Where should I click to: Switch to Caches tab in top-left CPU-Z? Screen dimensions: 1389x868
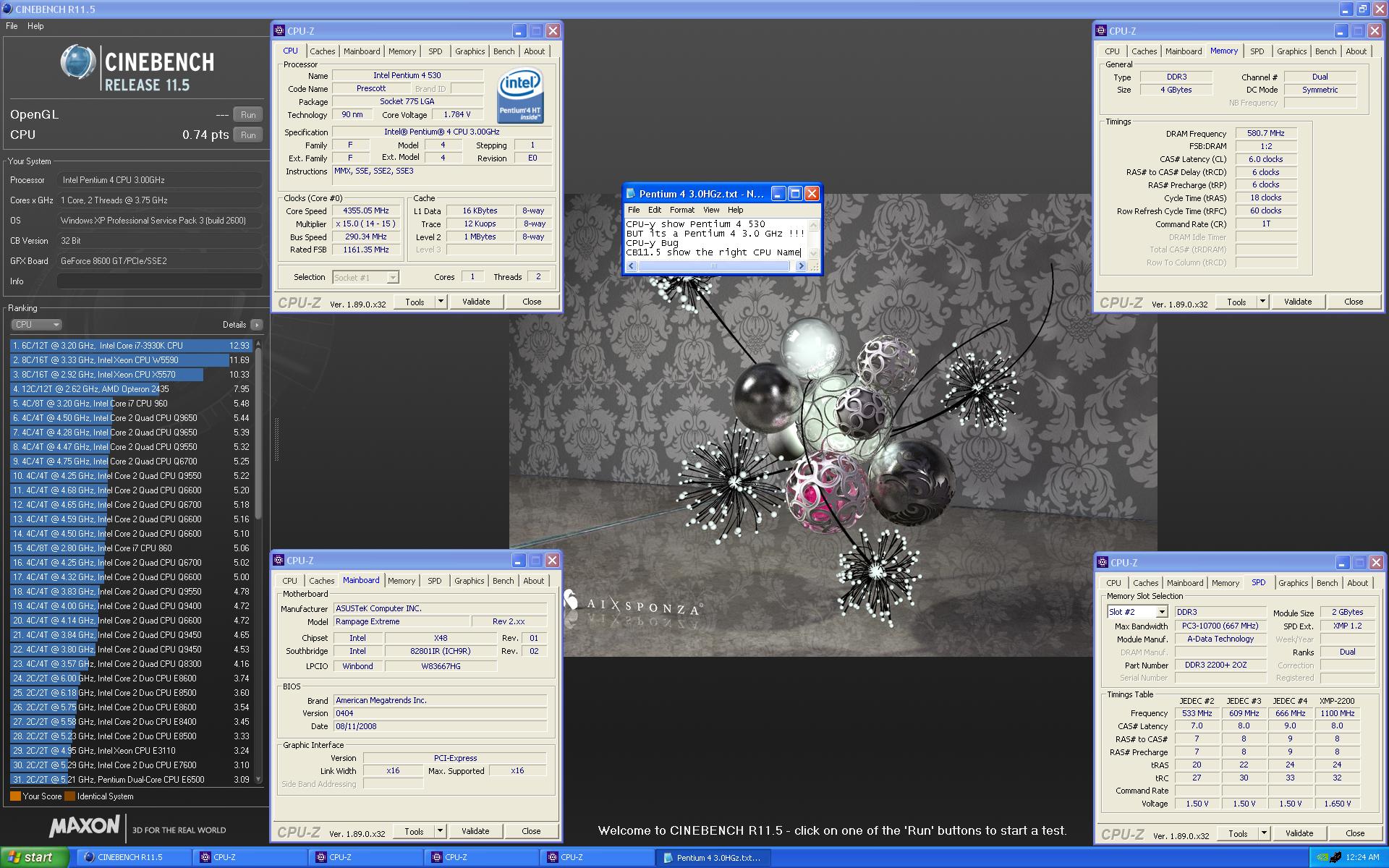[323, 51]
